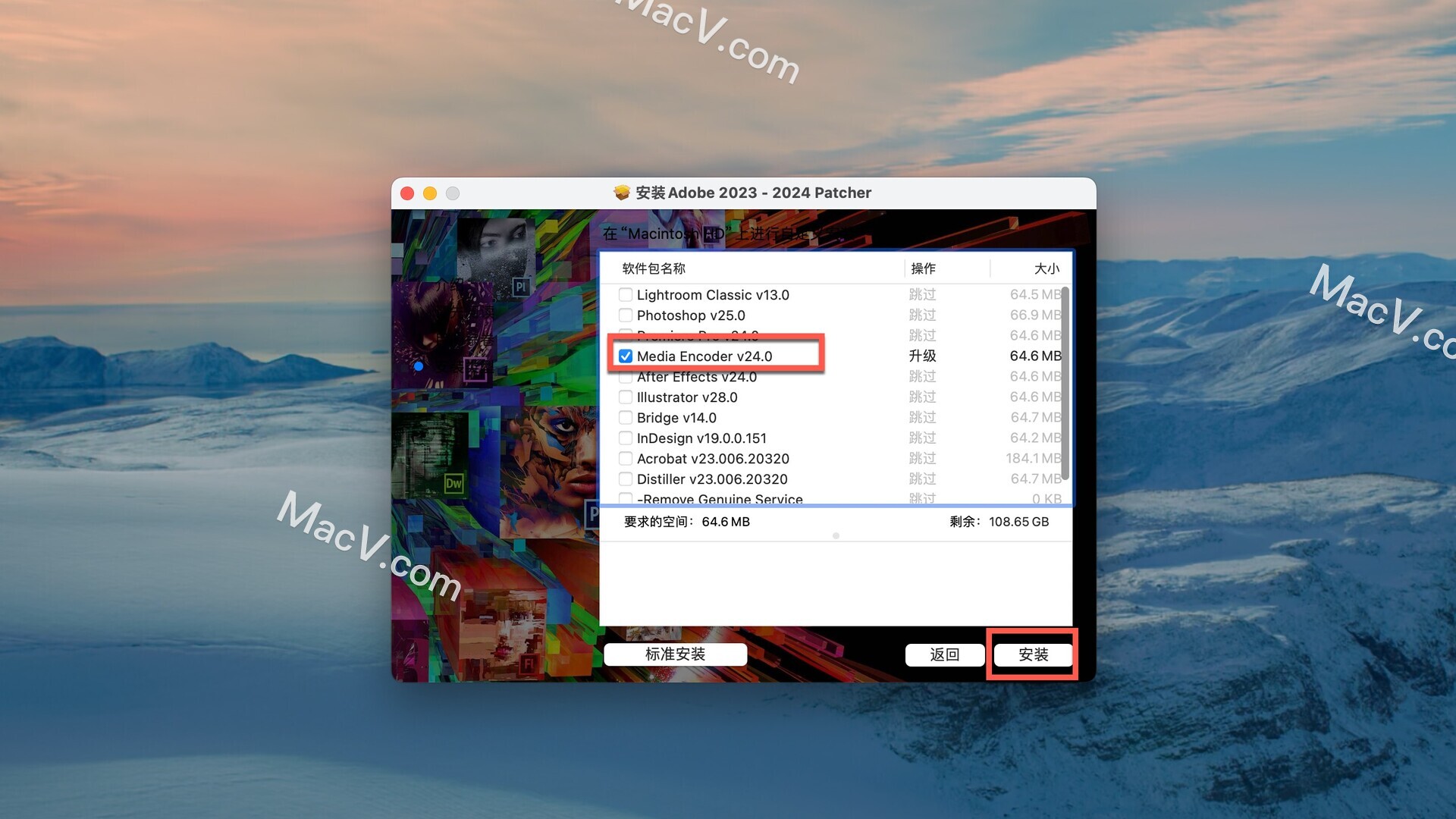
Task: Click the 66.9 MB size value for Photoshop
Action: point(1035,315)
